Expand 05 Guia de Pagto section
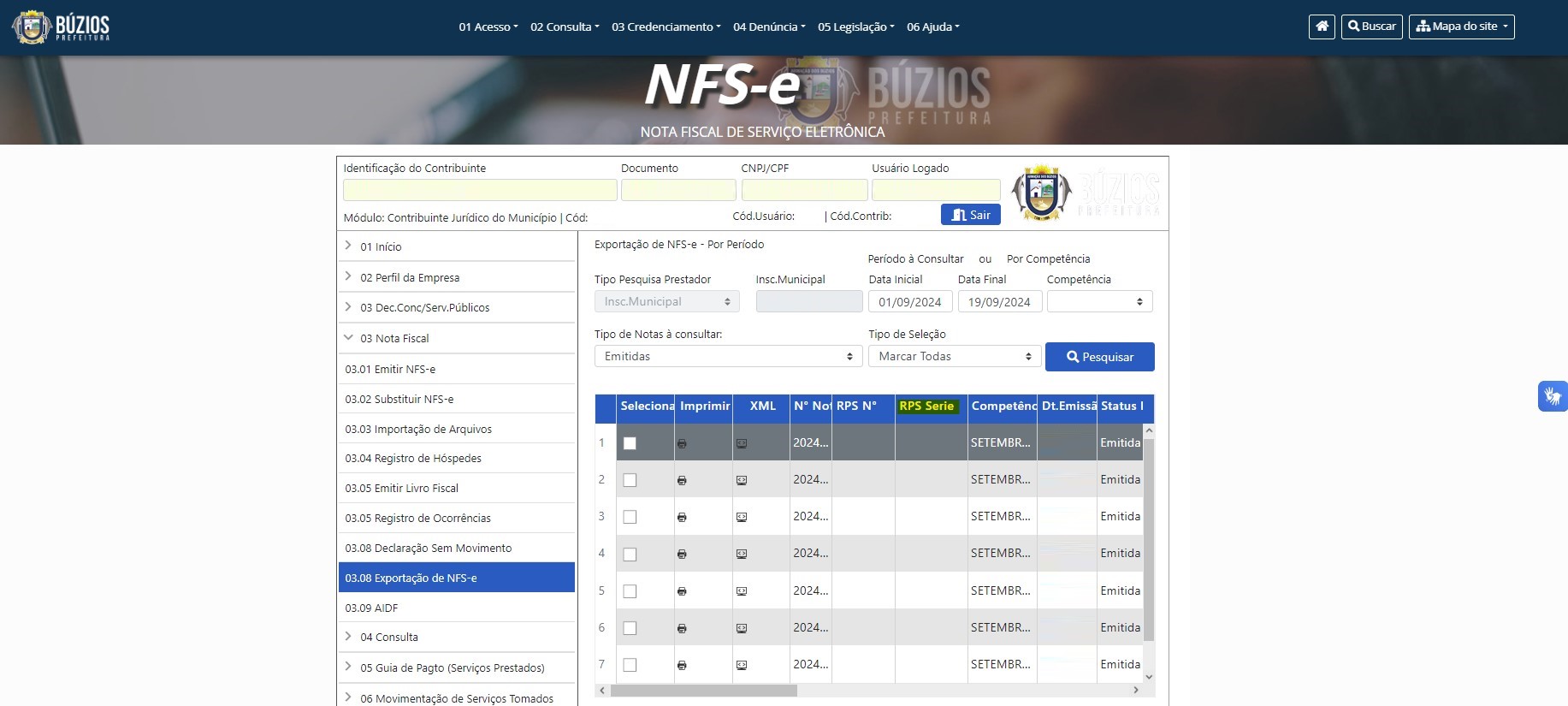The image size is (1568, 706). point(457,667)
